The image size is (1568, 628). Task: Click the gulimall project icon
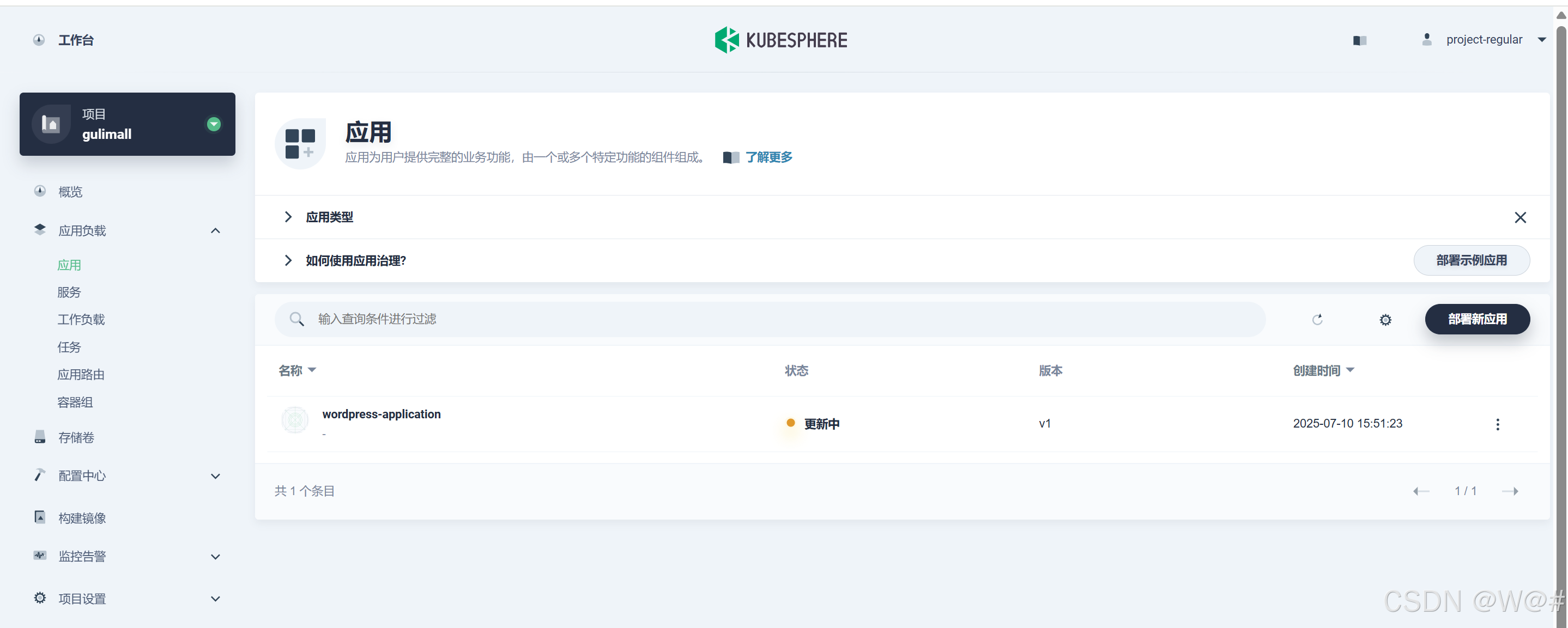51,124
